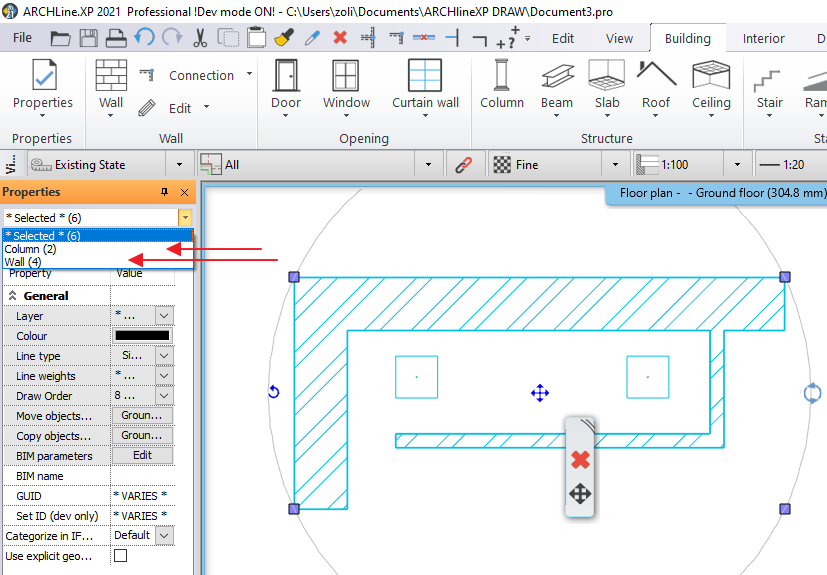
Task: Select the Door tool
Action: [286, 84]
